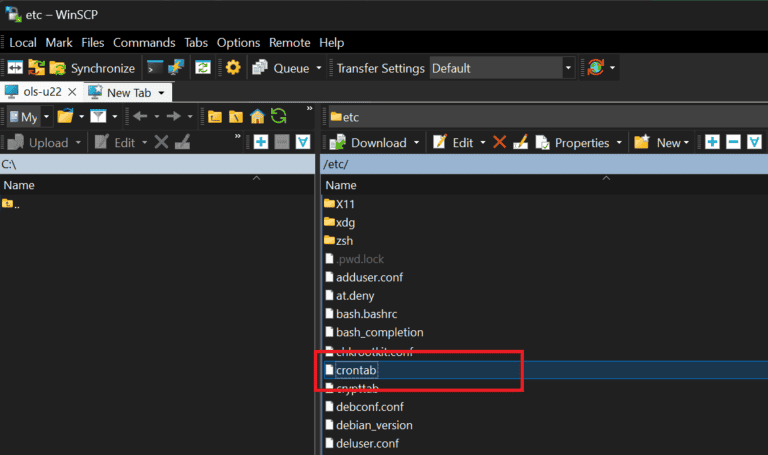Click local panel Delete X icon
Viewport: 768px width, 455px height.
pos(161,143)
